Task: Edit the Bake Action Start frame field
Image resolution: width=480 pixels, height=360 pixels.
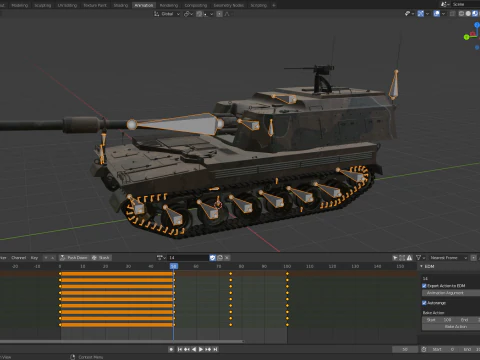Action: 439,320
